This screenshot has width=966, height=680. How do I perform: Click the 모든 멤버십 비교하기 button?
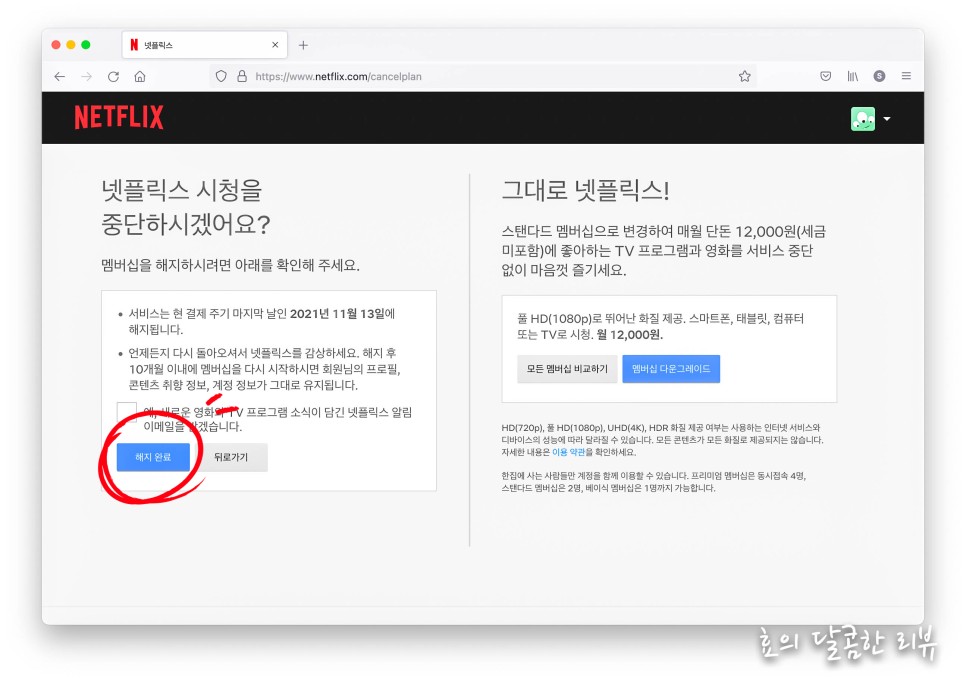click(x=567, y=369)
